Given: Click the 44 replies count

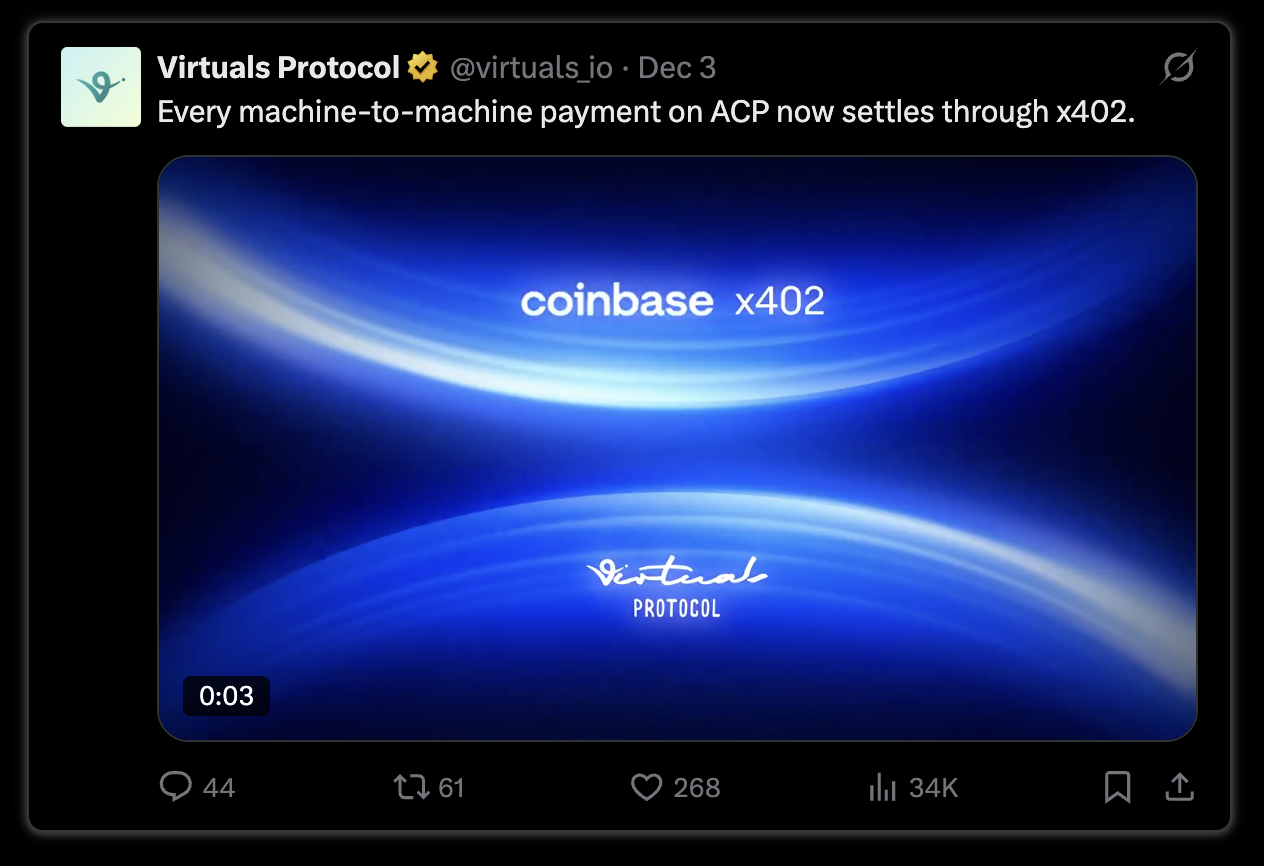Looking at the screenshot, I should pos(219,788).
